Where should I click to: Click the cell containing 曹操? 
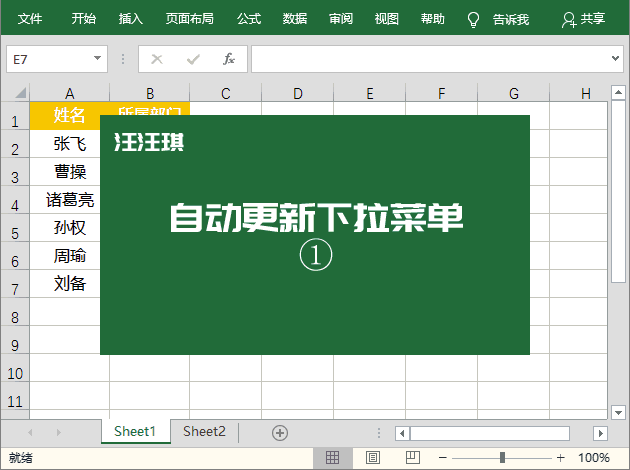[x=70, y=172]
